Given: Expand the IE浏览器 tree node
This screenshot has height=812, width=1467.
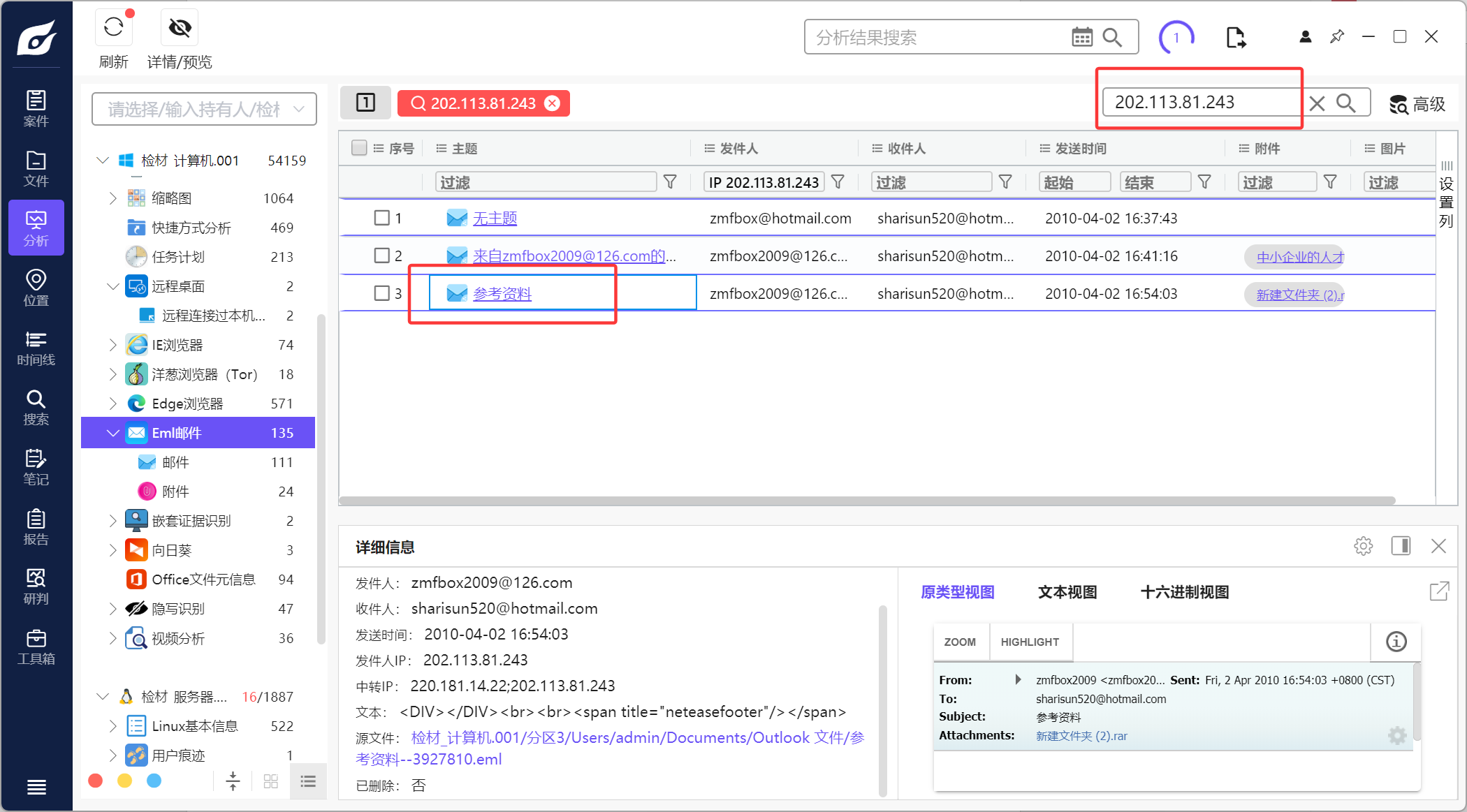Looking at the screenshot, I should tap(112, 345).
